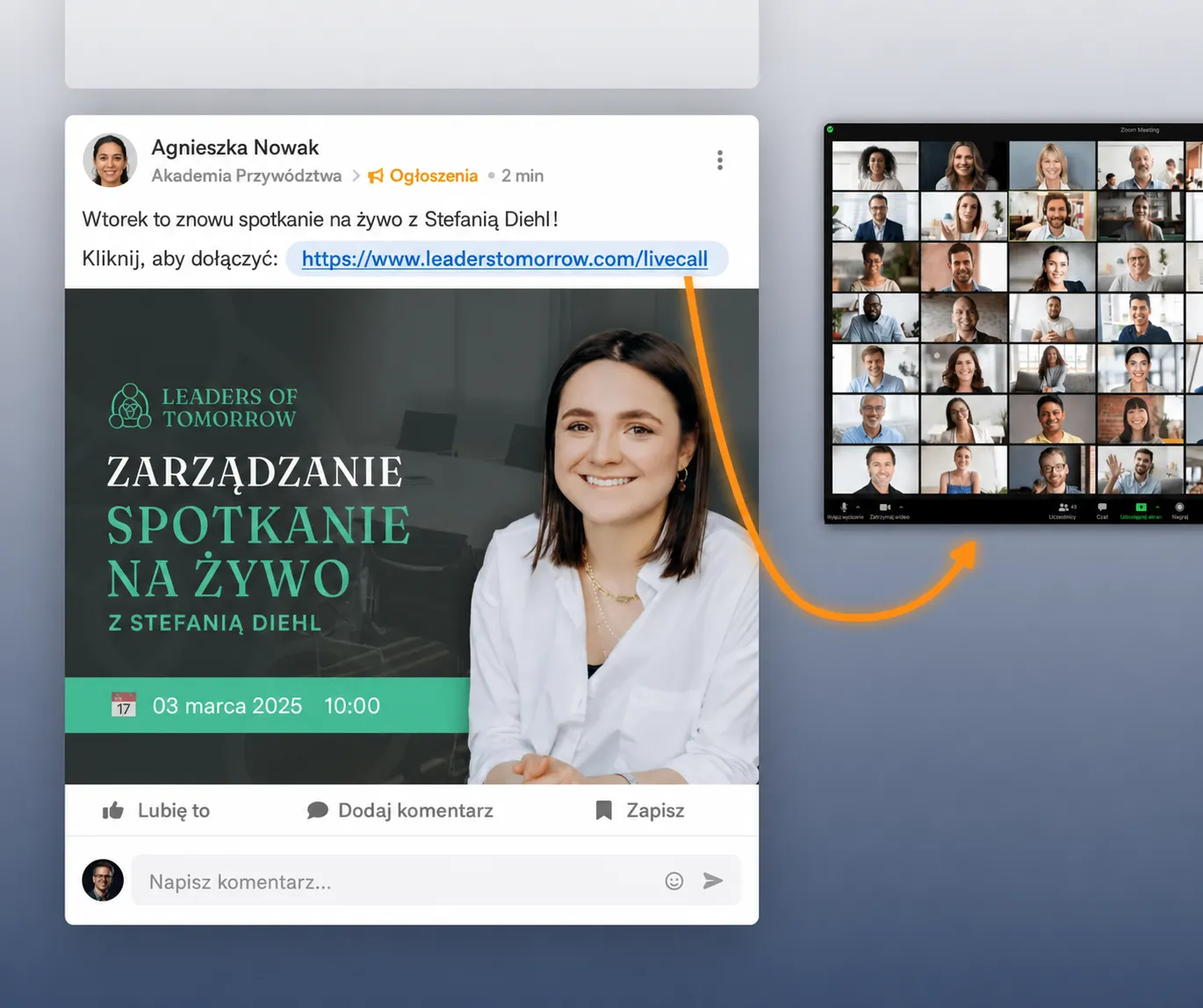
Task: Open the Czat chat icon in Zoom
Action: pyautogui.click(x=1102, y=507)
